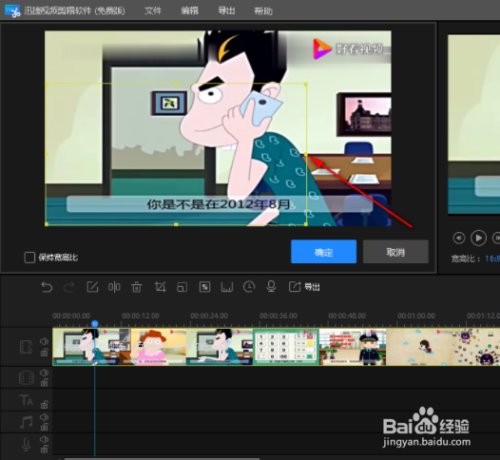The width and height of the screenshot is (500, 460).
Task: Mute the voiceover track
Action: point(44,439)
